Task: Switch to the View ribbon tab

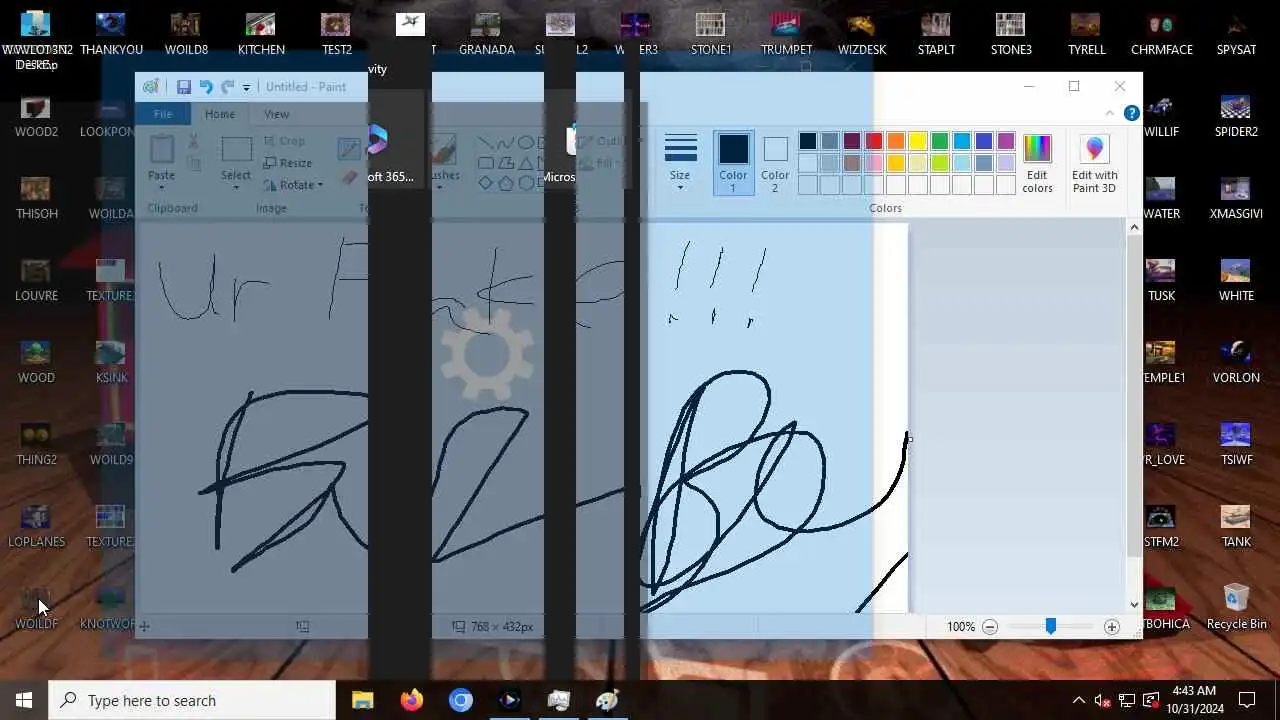Action: [276, 114]
